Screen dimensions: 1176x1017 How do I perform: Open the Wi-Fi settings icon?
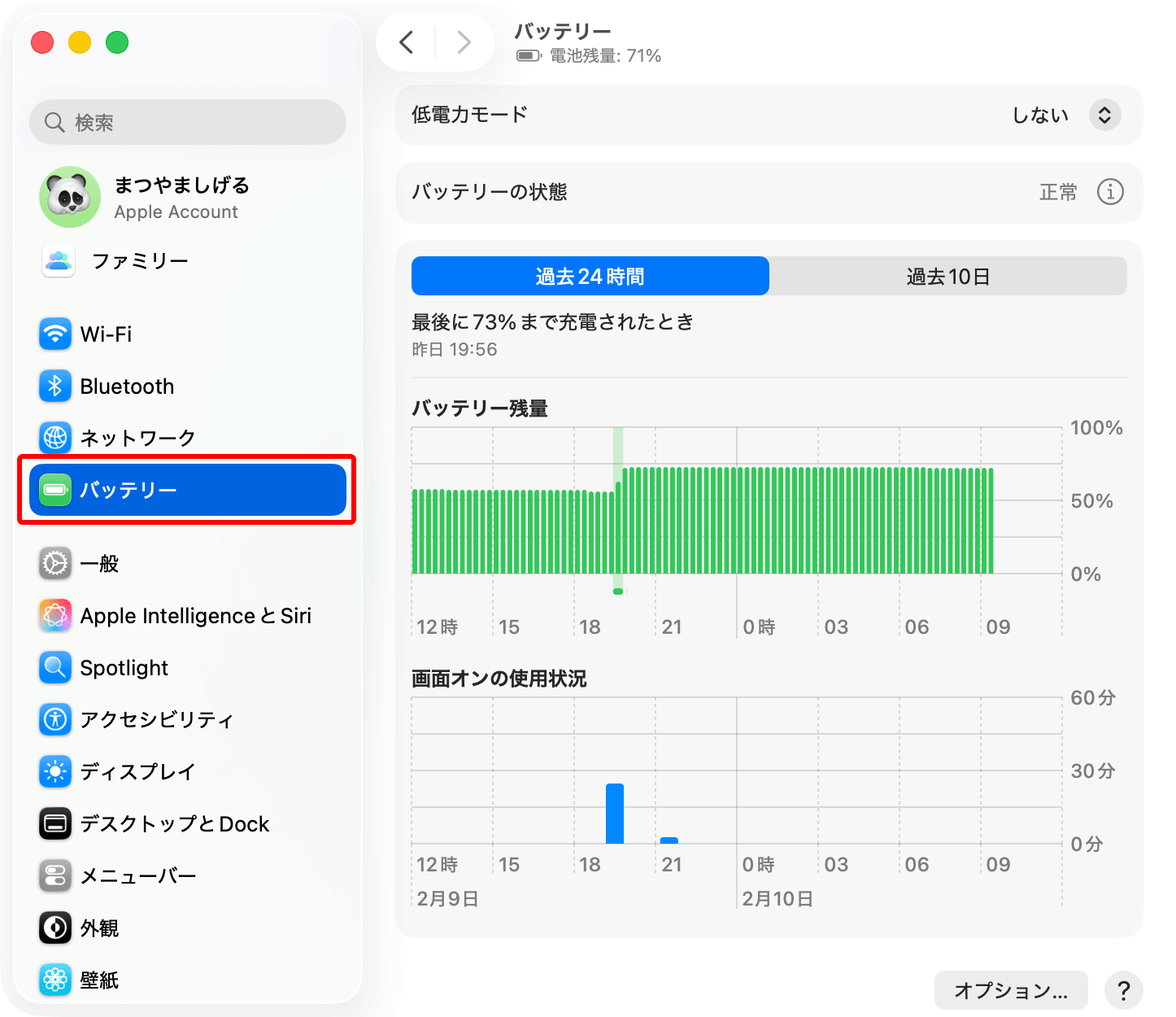click(x=54, y=334)
